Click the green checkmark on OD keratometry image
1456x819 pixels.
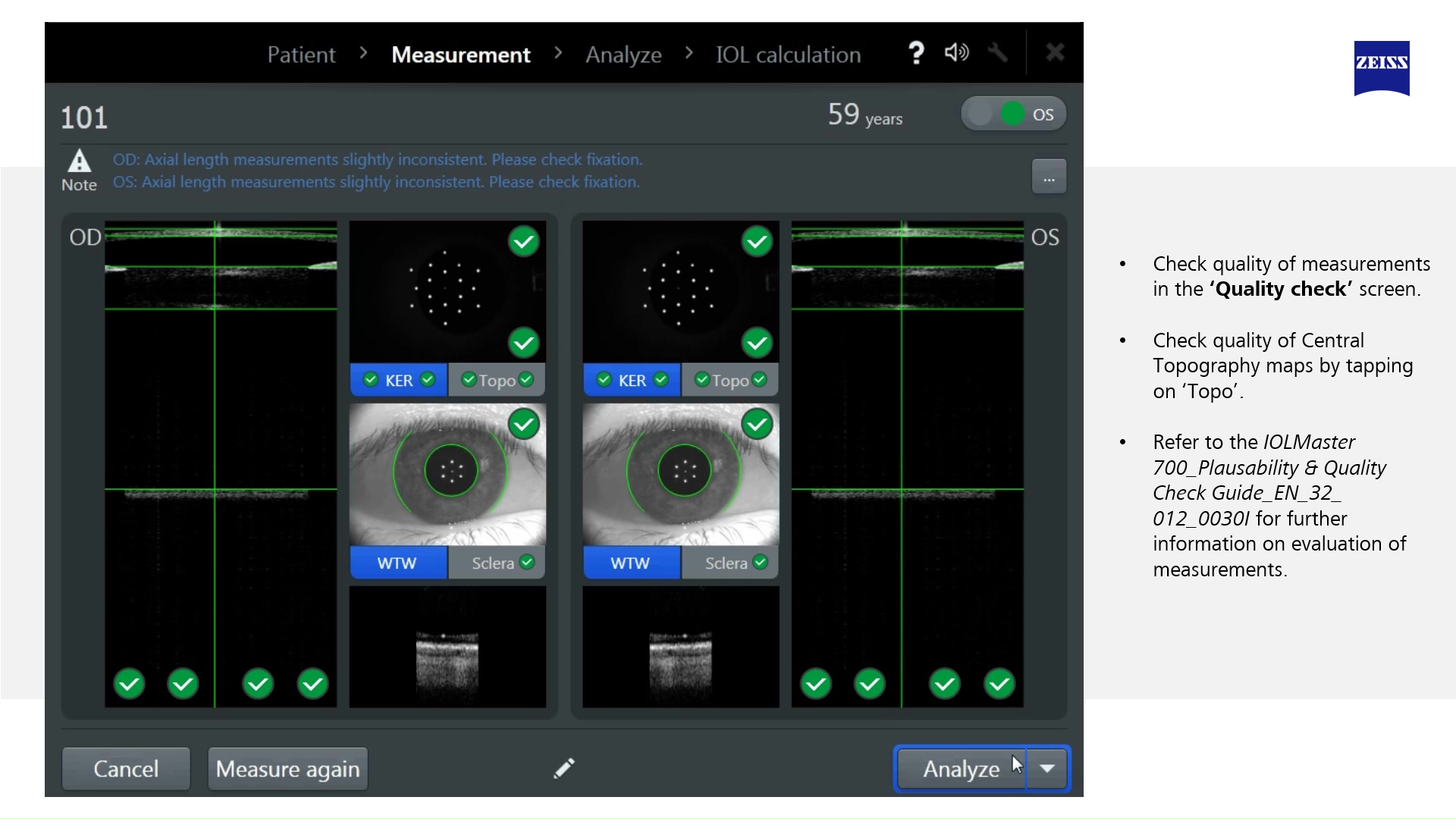524,241
